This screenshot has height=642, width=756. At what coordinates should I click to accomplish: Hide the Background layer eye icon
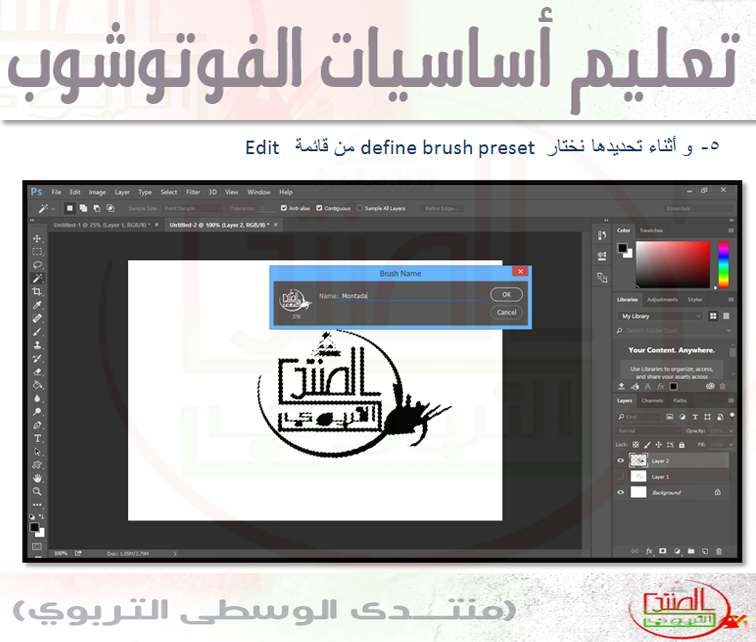coord(621,493)
